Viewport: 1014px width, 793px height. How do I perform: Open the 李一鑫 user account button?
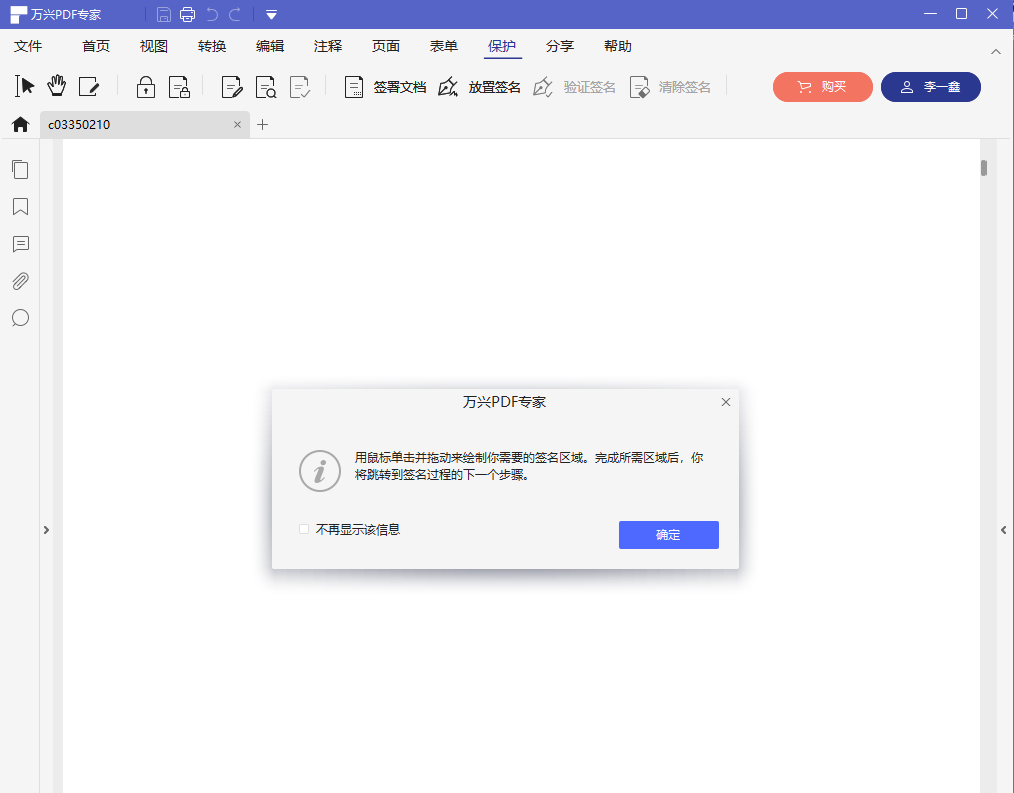coord(931,87)
